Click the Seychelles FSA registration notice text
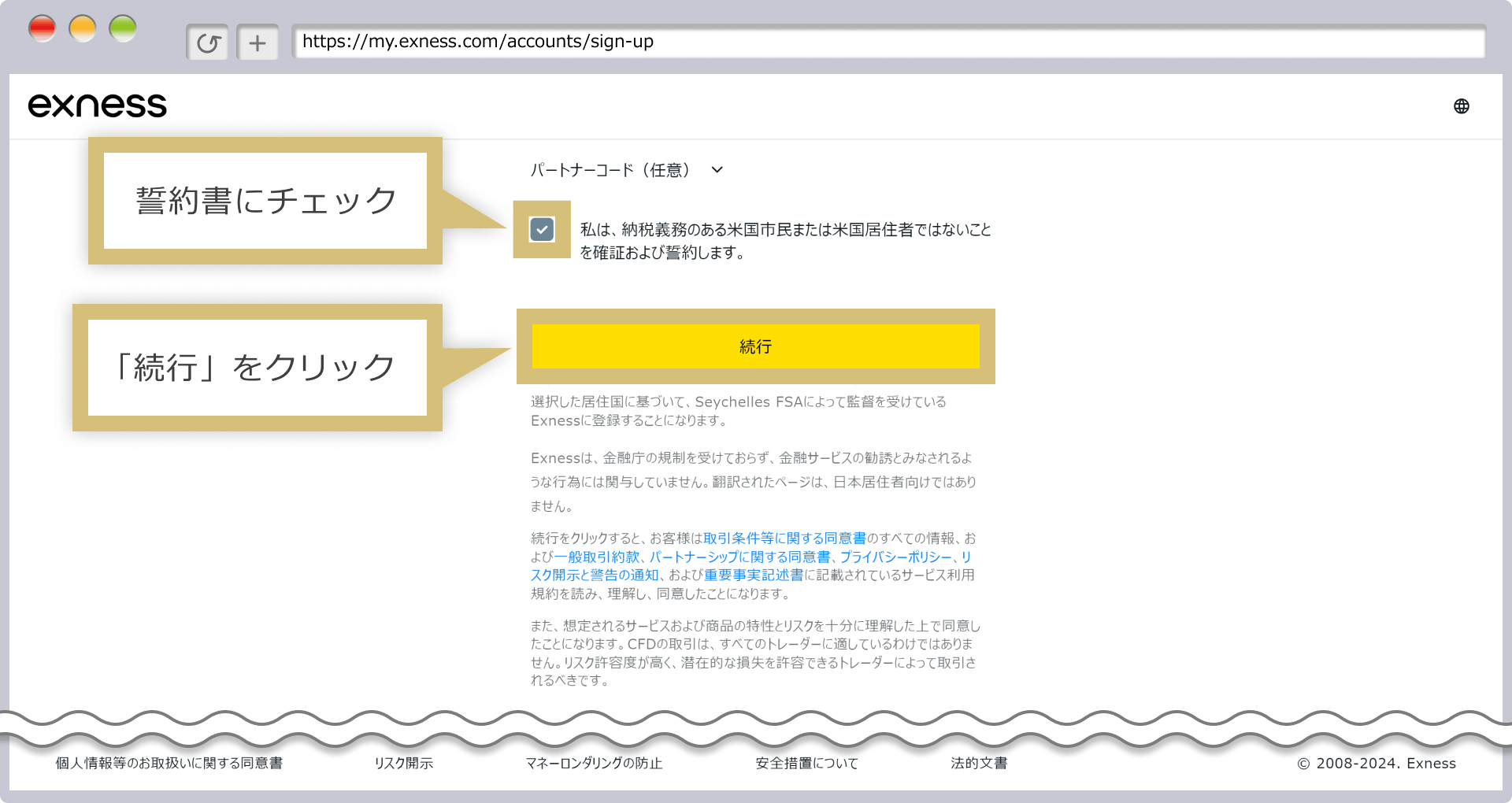This screenshot has width=1512, height=803. coord(739,411)
